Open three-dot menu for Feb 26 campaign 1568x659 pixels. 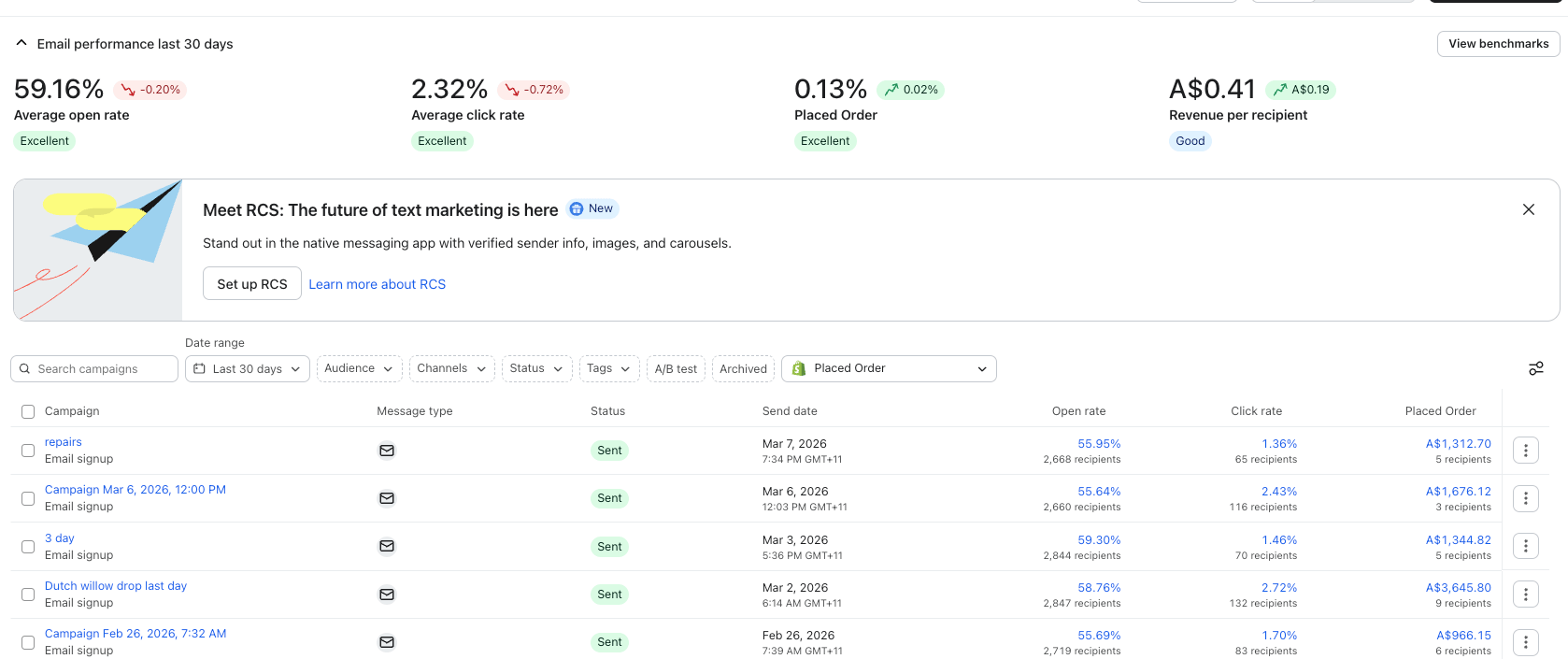(1526, 642)
